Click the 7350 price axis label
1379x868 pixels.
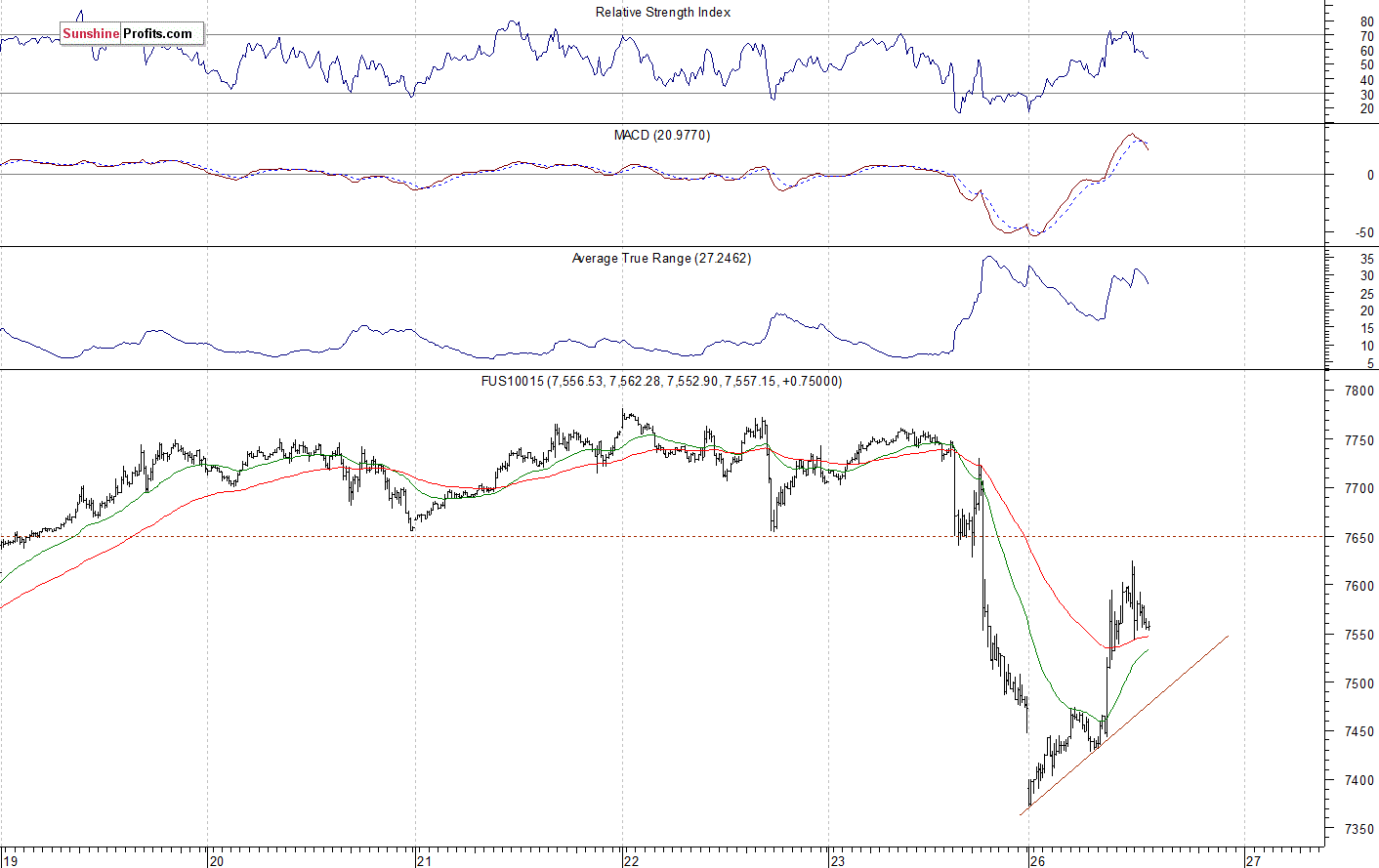click(x=1359, y=829)
